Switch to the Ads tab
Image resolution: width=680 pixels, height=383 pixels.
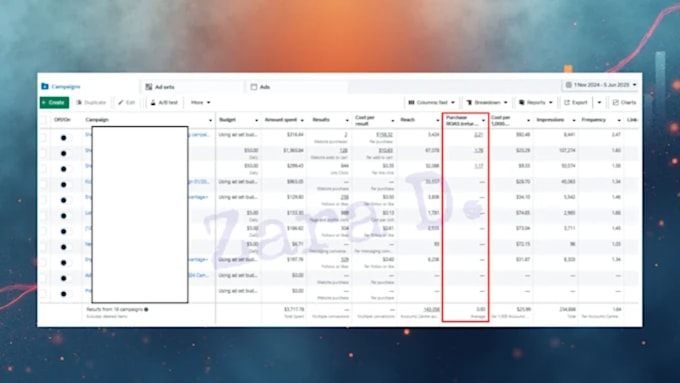260,87
